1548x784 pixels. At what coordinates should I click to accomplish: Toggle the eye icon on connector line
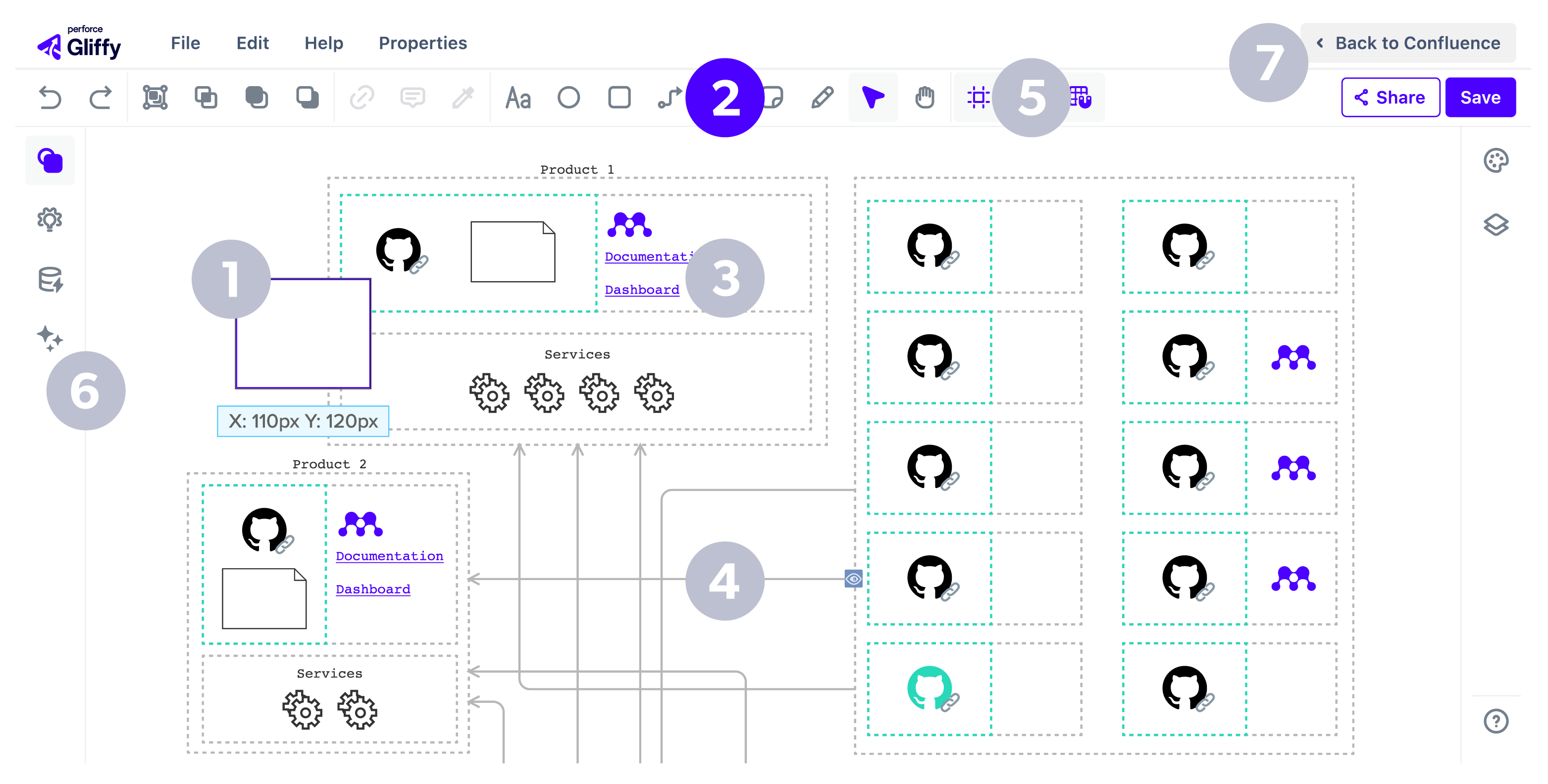click(853, 579)
